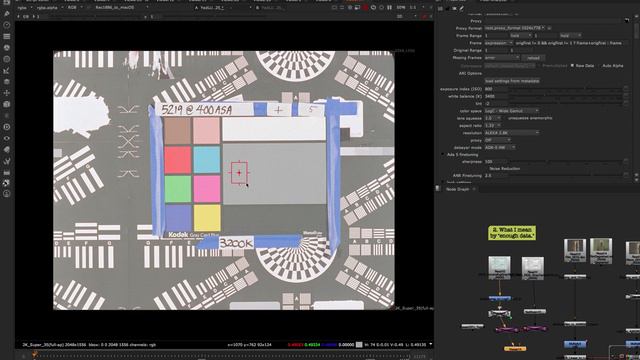640x360 pixels.
Task: Open the lens squeeze dropdown
Action: [x=493, y=118]
